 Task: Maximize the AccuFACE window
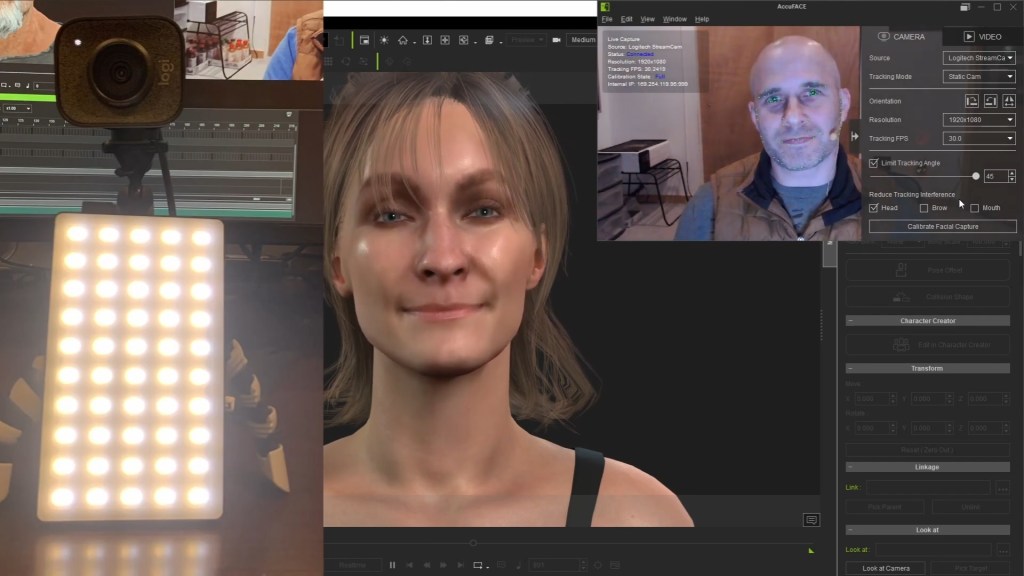pyautogui.click(x=997, y=7)
